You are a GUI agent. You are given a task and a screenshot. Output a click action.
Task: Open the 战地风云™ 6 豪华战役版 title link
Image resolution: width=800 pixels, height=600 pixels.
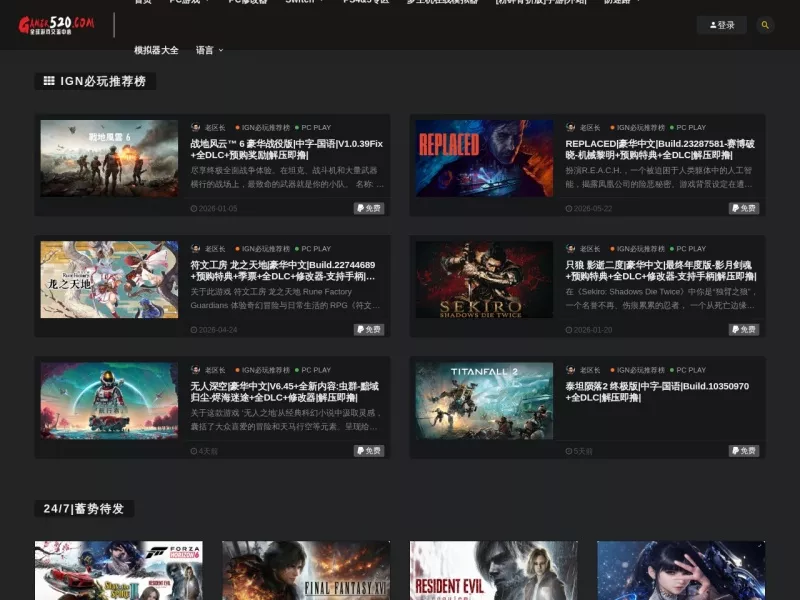tap(287, 149)
